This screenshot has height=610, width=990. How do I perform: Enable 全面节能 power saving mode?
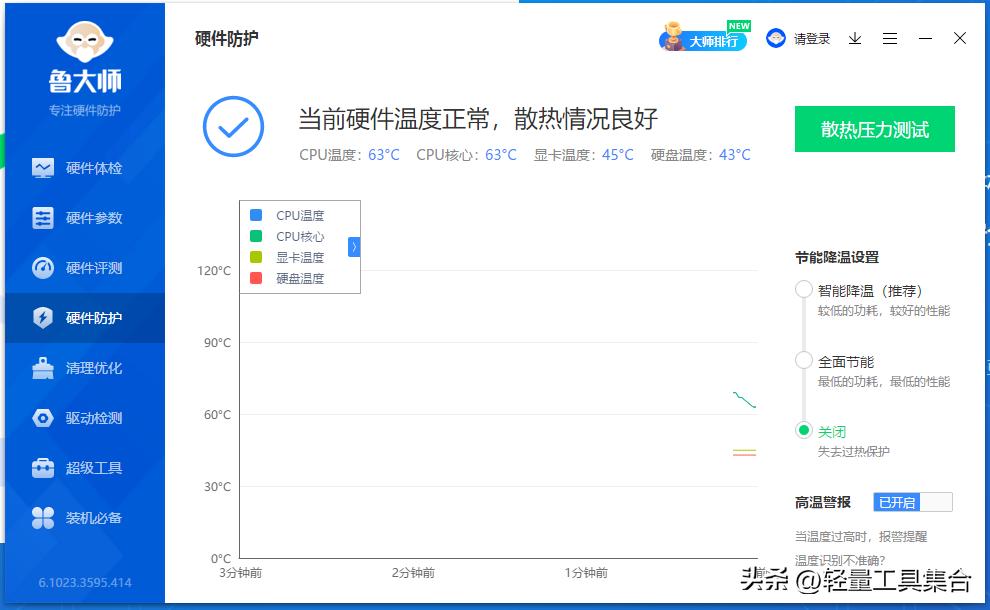tap(803, 361)
